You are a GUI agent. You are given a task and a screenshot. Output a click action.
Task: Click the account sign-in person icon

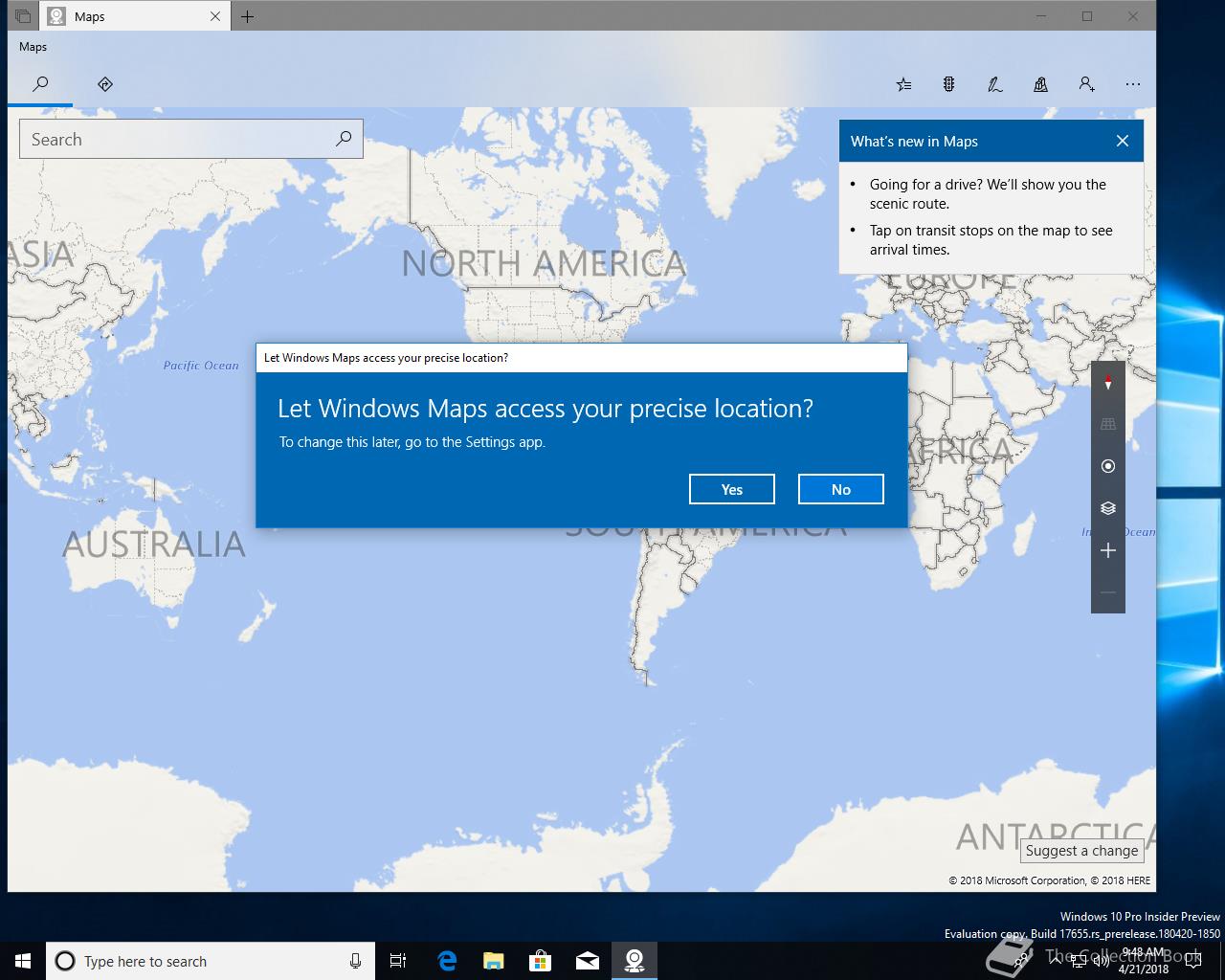[1086, 84]
